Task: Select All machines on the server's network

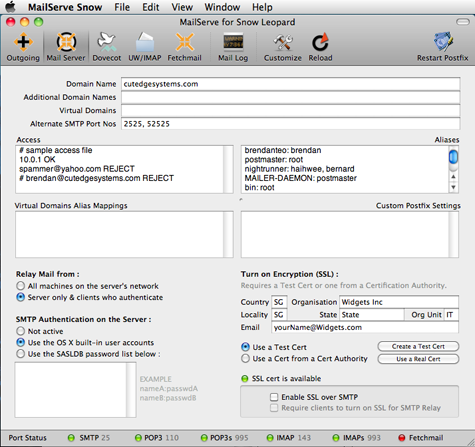Action: (21, 286)
